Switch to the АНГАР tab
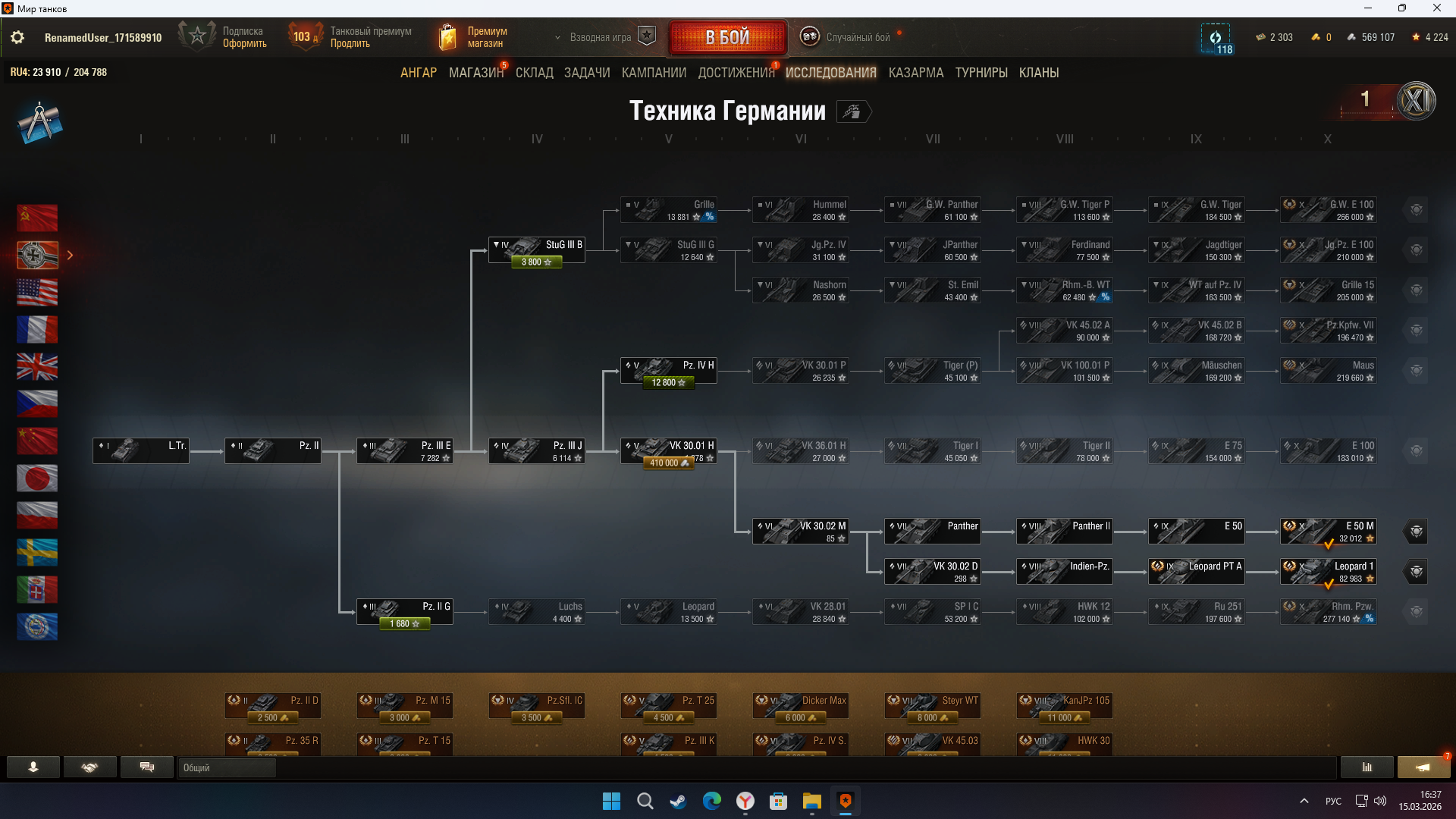1456x819 pixels. (x=418, y=73)
